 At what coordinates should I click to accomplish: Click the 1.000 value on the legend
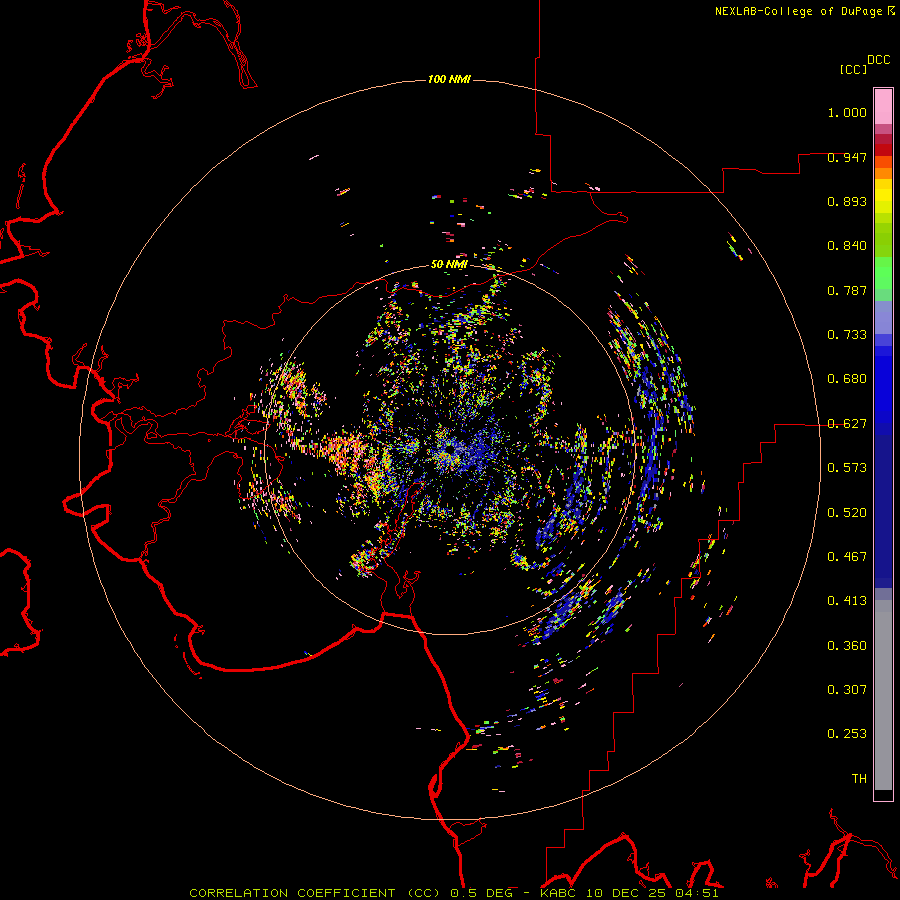coord(847,112)
